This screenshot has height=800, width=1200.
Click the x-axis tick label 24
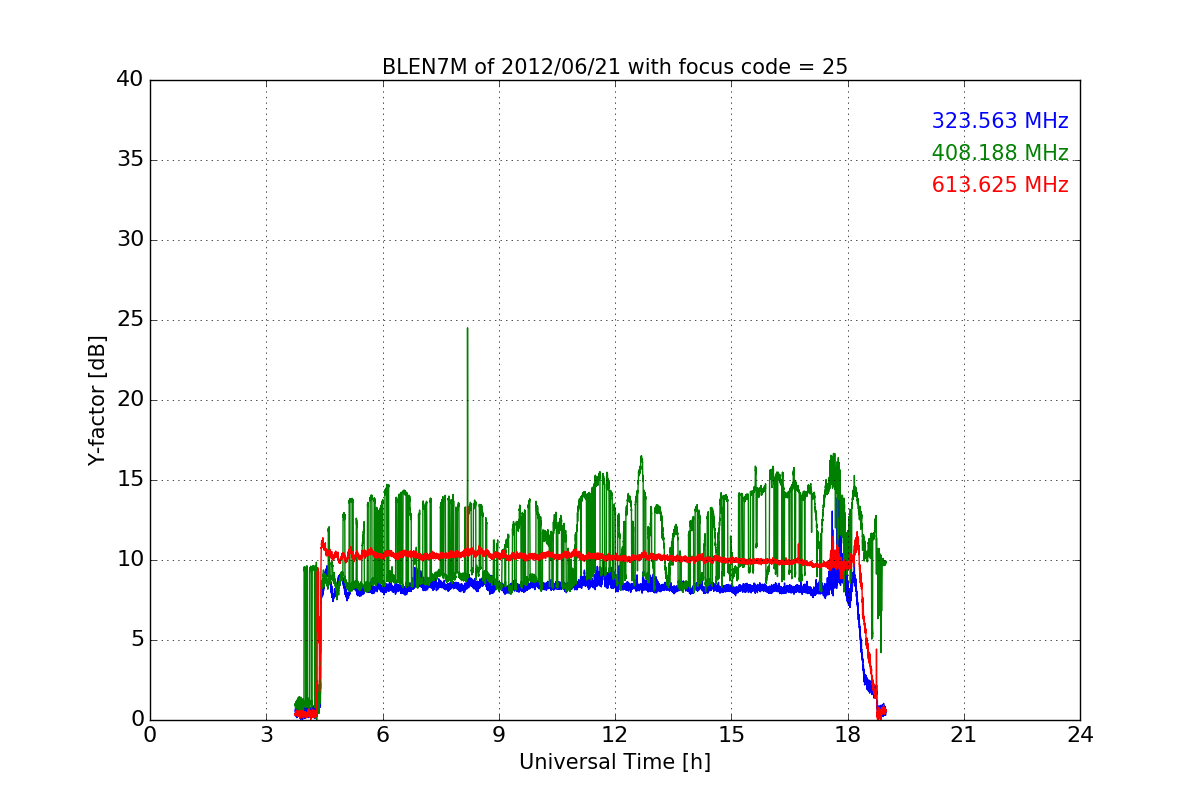coord(1080,735)
